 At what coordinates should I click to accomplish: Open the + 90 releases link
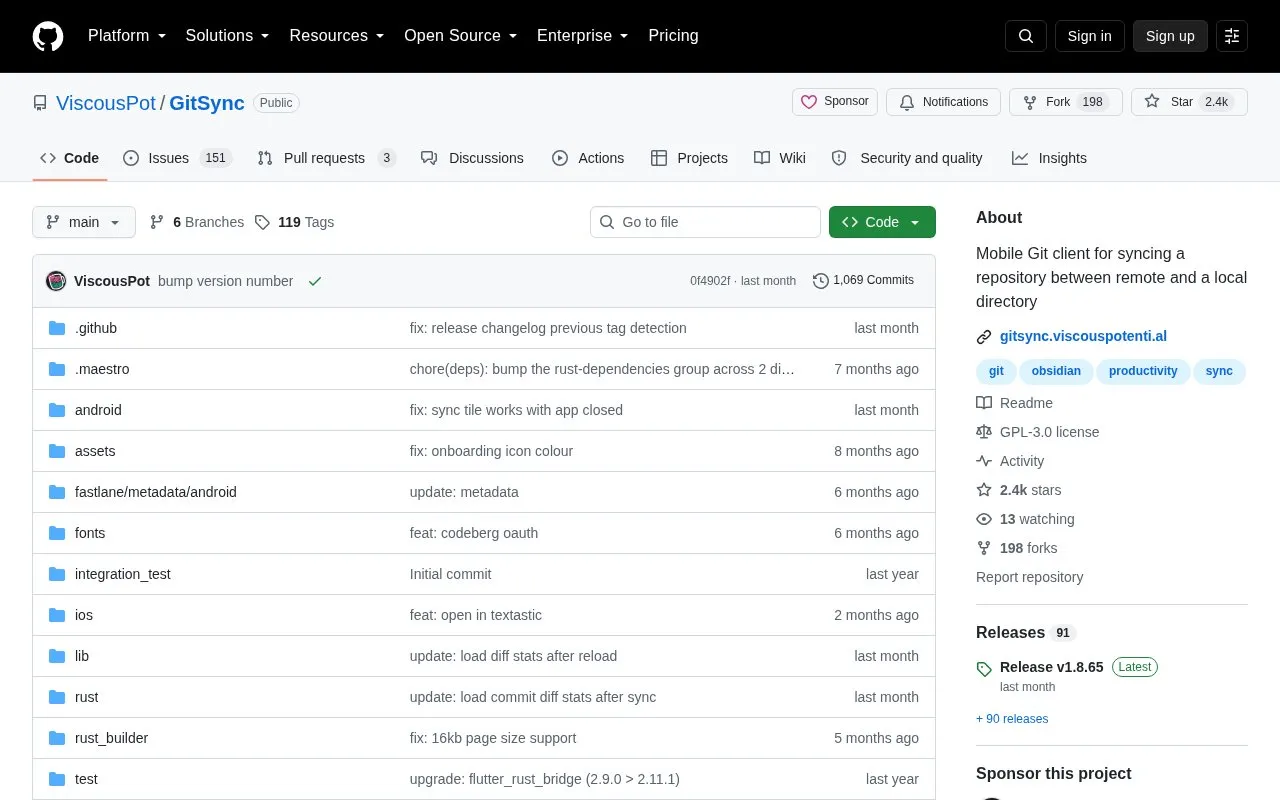click(1012, 719)
